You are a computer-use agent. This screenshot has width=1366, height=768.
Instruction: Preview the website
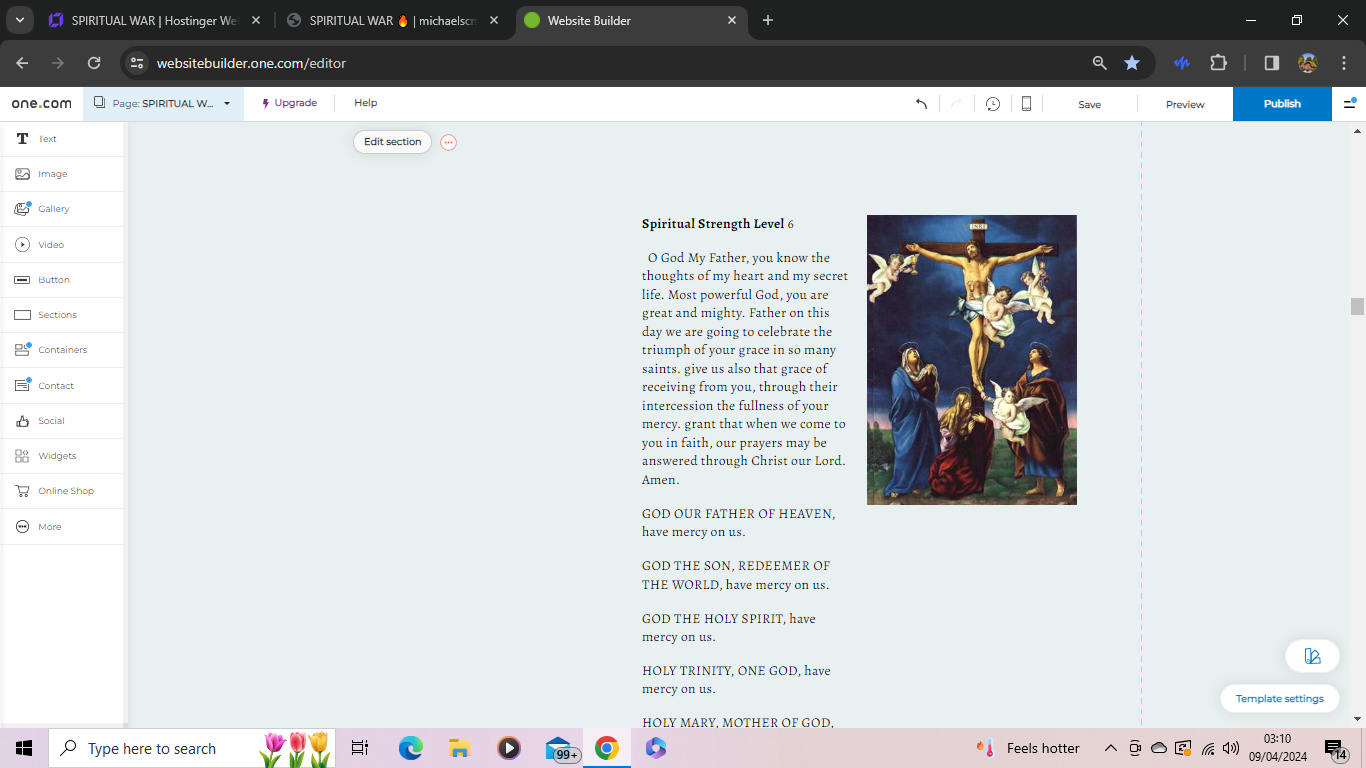[x=1185, y=104]
